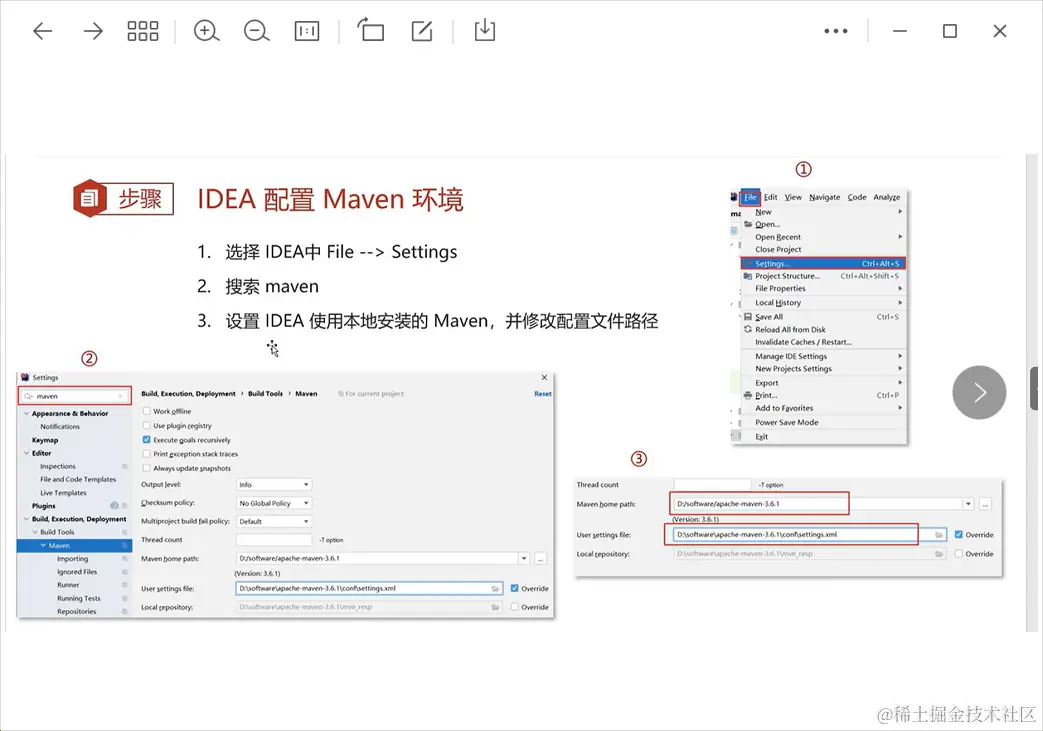Collapse the Build Tools tree chevron
The image size is (1043, 731).
point(35,532)
